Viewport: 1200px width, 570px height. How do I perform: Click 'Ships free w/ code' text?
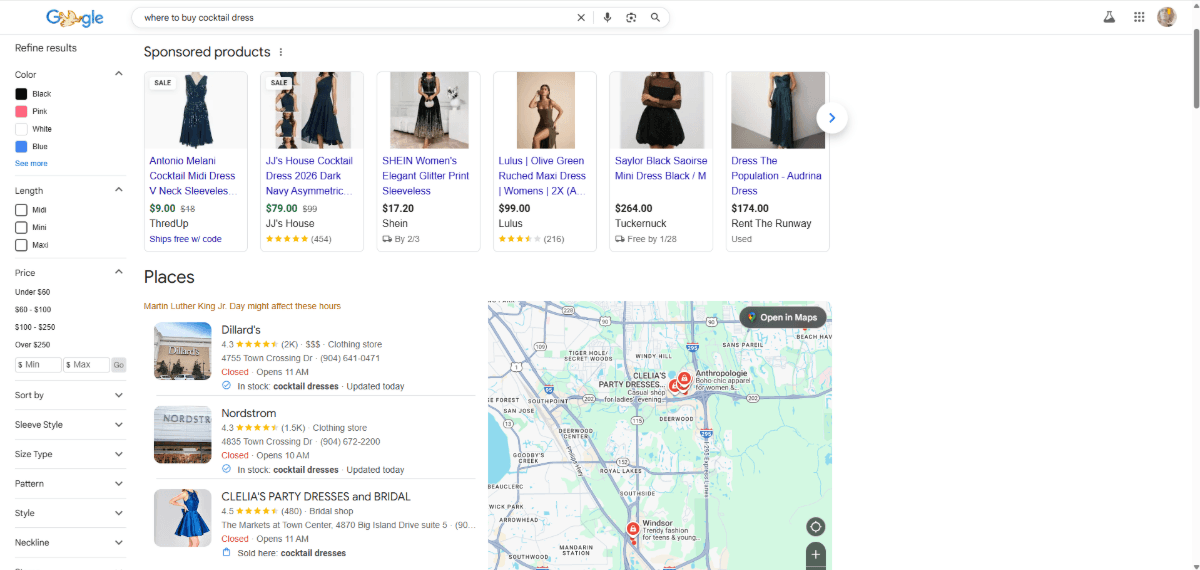click(x=185, y=239)
